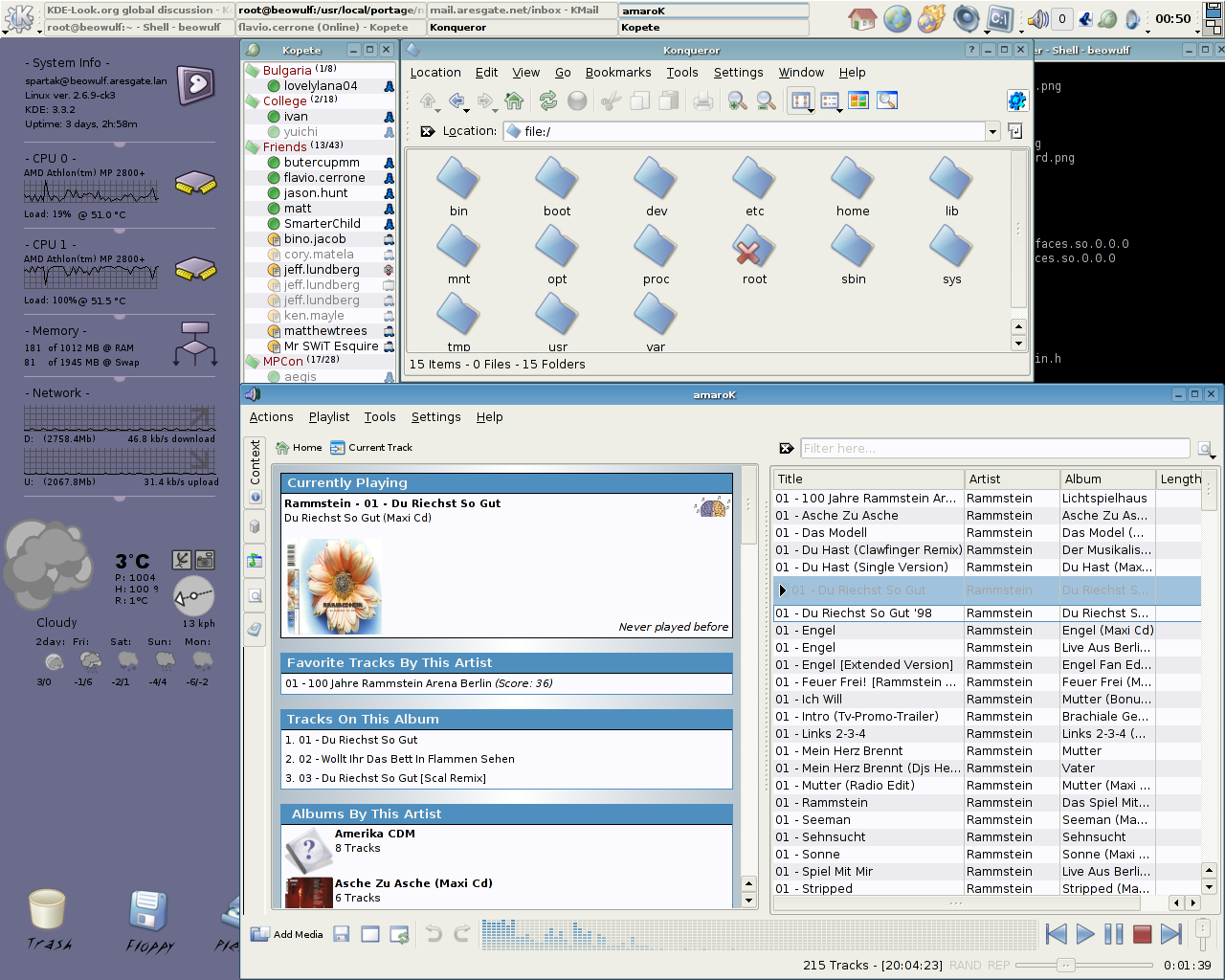Sort playlist by Title column header
The height and width of the screenshot is (980, 1225).
[x=868, y=479]
